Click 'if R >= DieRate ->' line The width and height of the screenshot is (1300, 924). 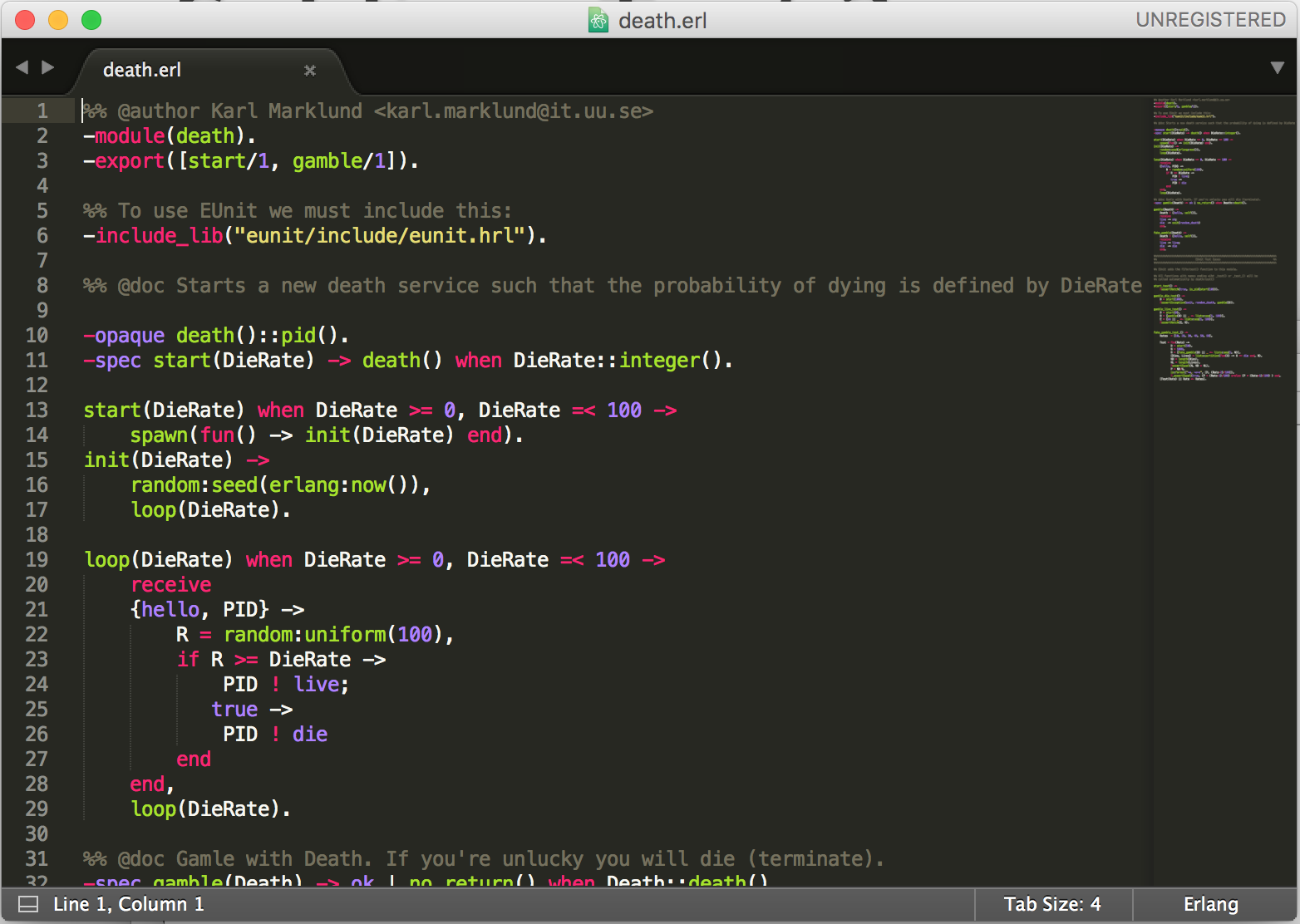[282, 660]
